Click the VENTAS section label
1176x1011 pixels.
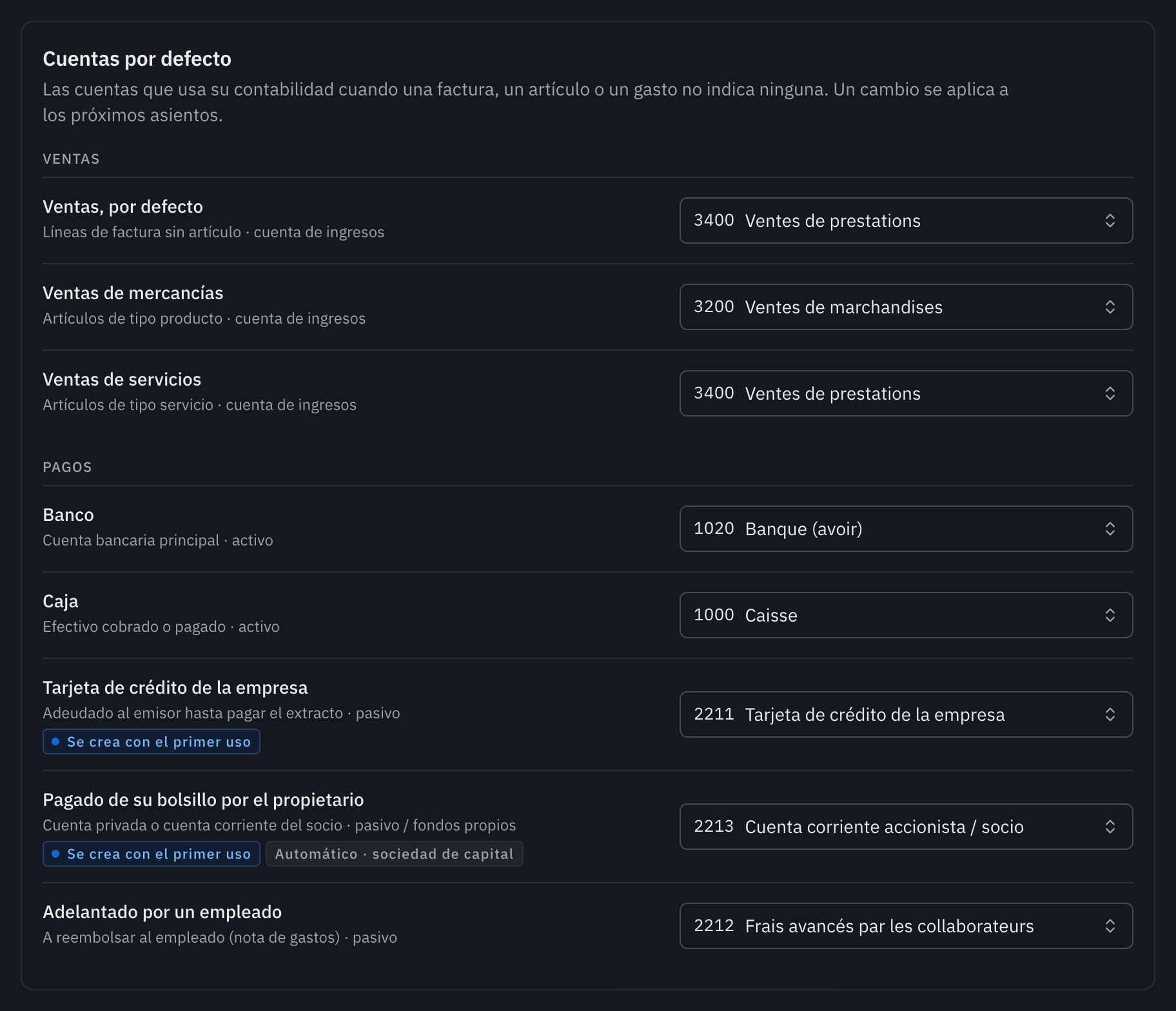[x=71, y=159]
